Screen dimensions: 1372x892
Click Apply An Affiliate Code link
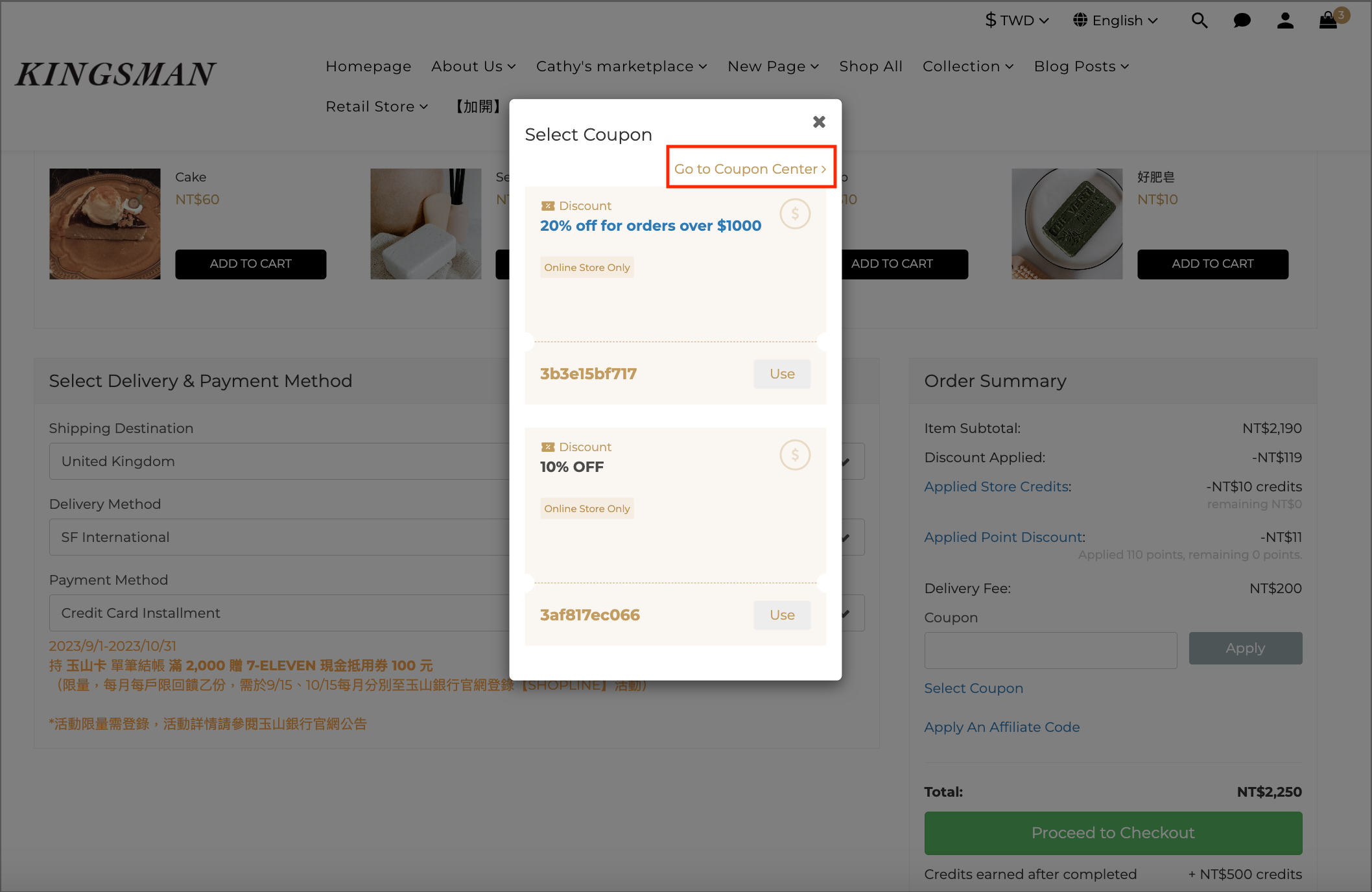[x=1002, y=727]
